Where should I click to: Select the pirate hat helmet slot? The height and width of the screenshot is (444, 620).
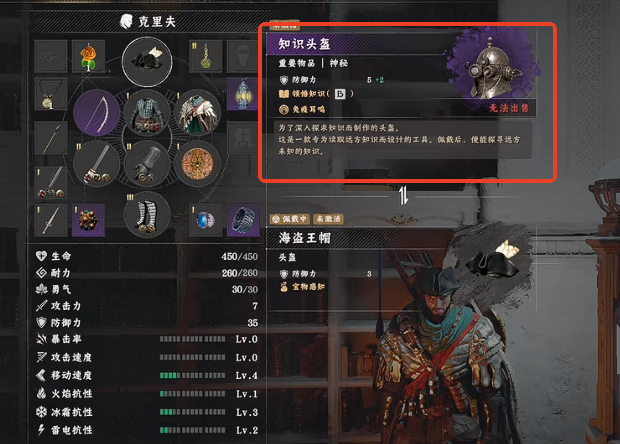[x=147, y=61]
